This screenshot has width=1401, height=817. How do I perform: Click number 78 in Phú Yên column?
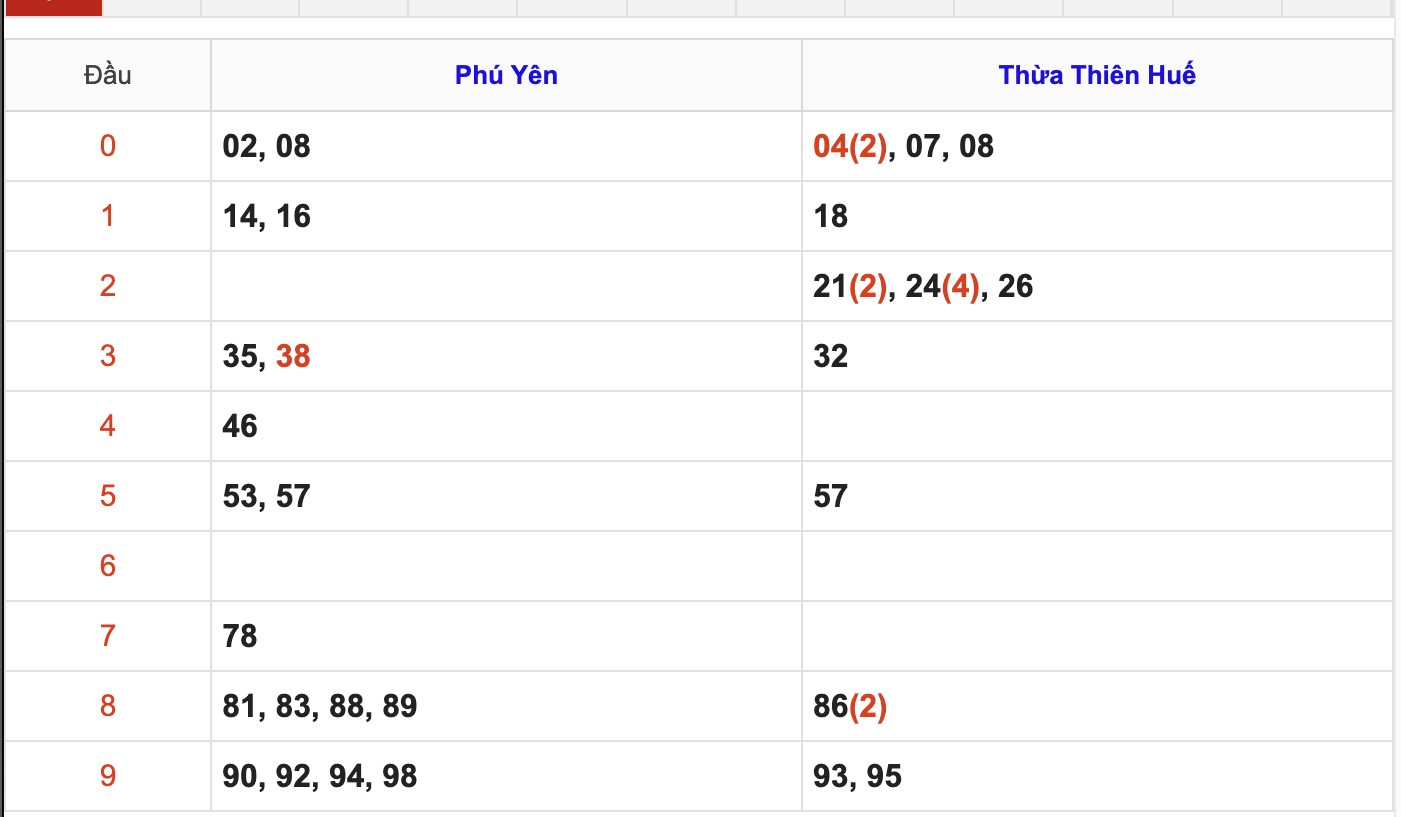pyautogui.click(x=240, y=636)
